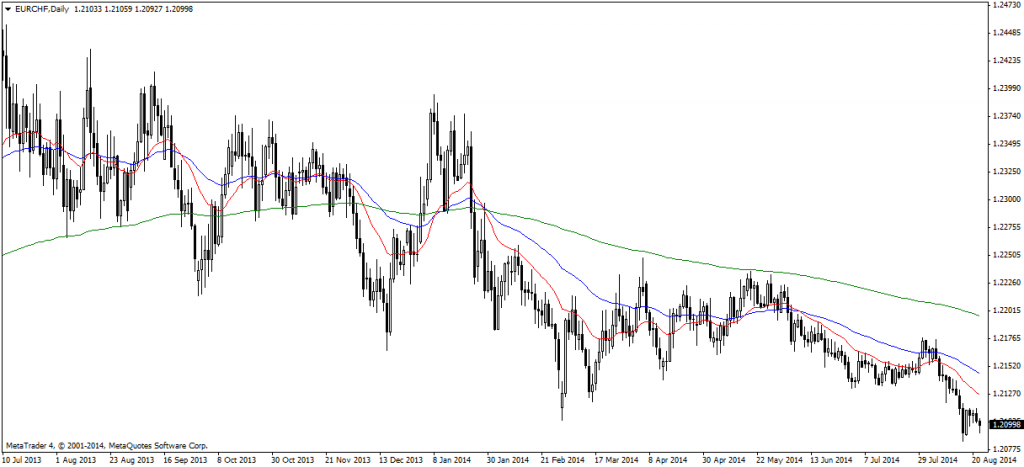Image resolution: width=1024 pixels, height=467 pixels.
Task: Click the EURCHF,Daily chart title
Action: (40, 9)
